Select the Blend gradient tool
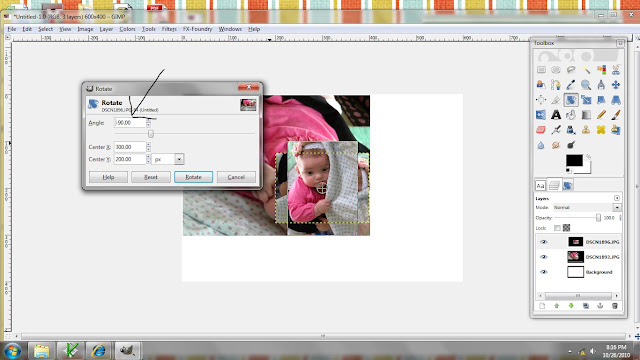 (586, 115)
